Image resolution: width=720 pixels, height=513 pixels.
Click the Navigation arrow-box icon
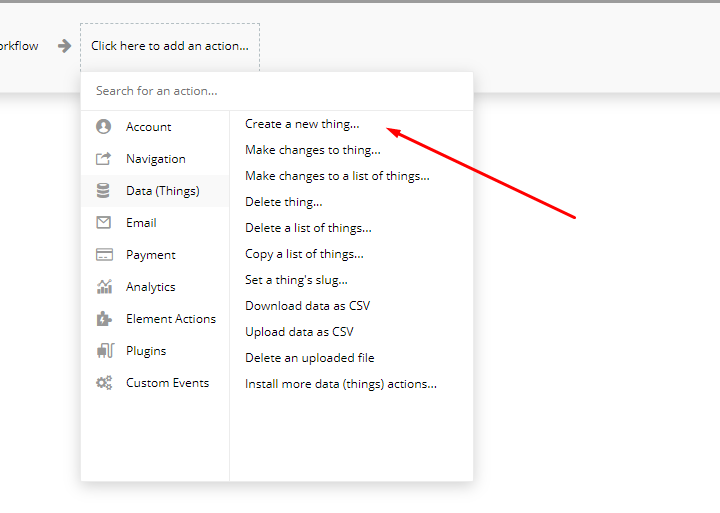click(103, 158)
